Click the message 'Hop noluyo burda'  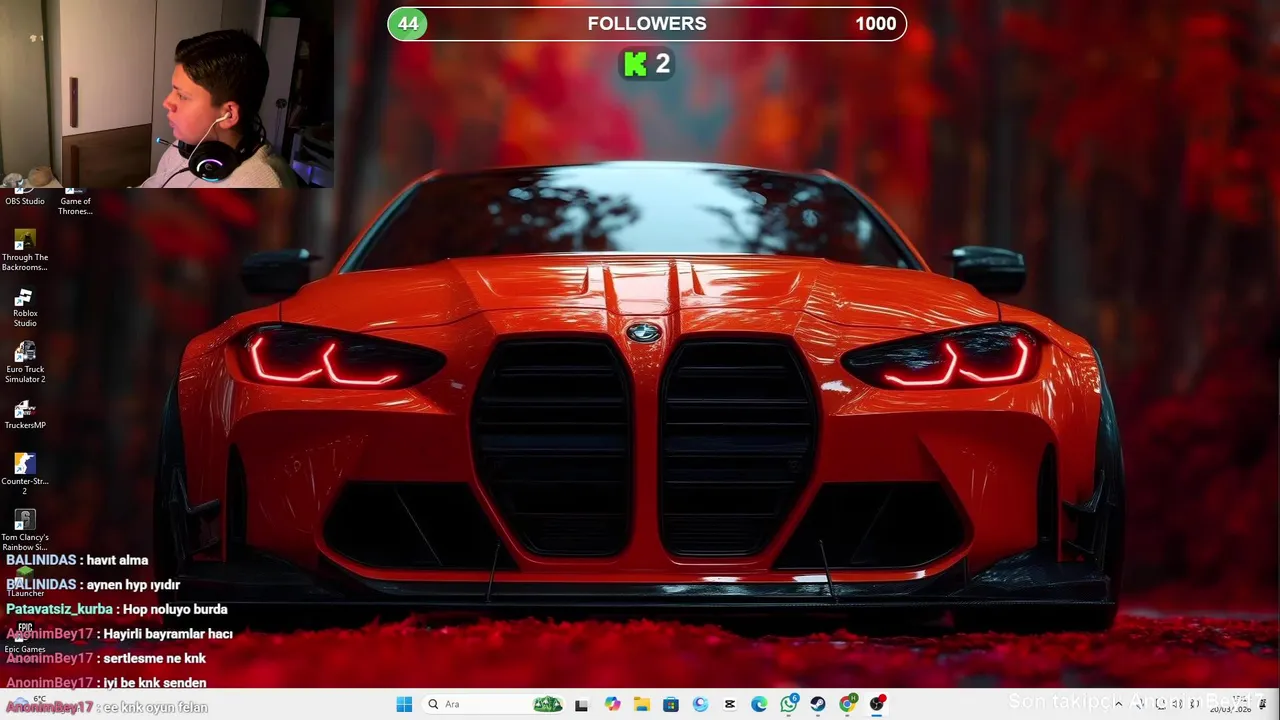click(x=175, y=609)
